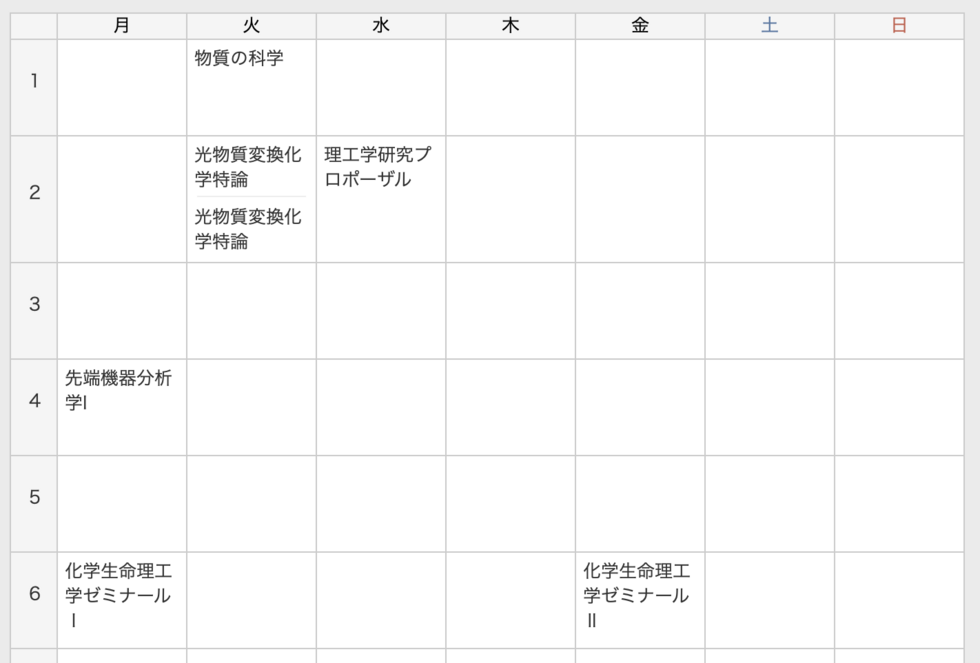Select the 土 Saturday header
Viewport: 980px width, 663px height.
pos(768,24)
